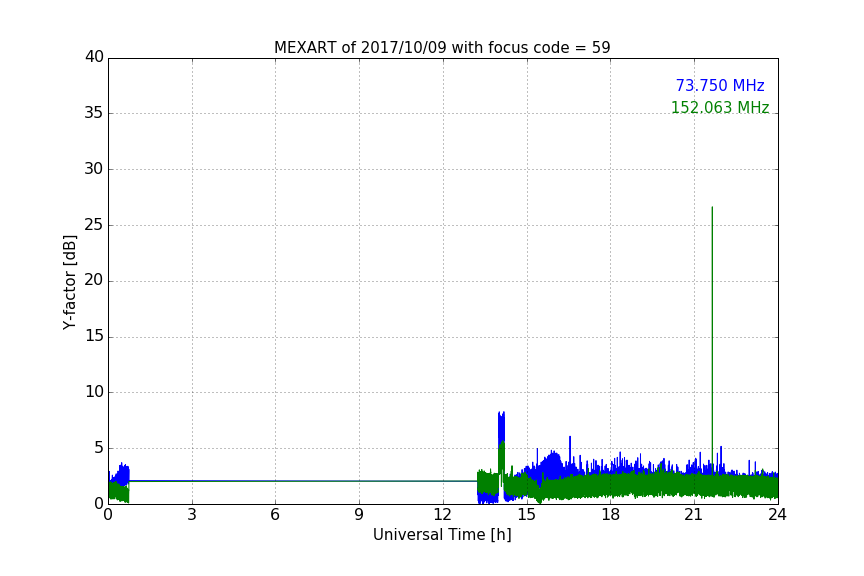864x576 pixels.
Task: Click the "Y-factor [dB]" axis label
Action: (x=69, y=282)
